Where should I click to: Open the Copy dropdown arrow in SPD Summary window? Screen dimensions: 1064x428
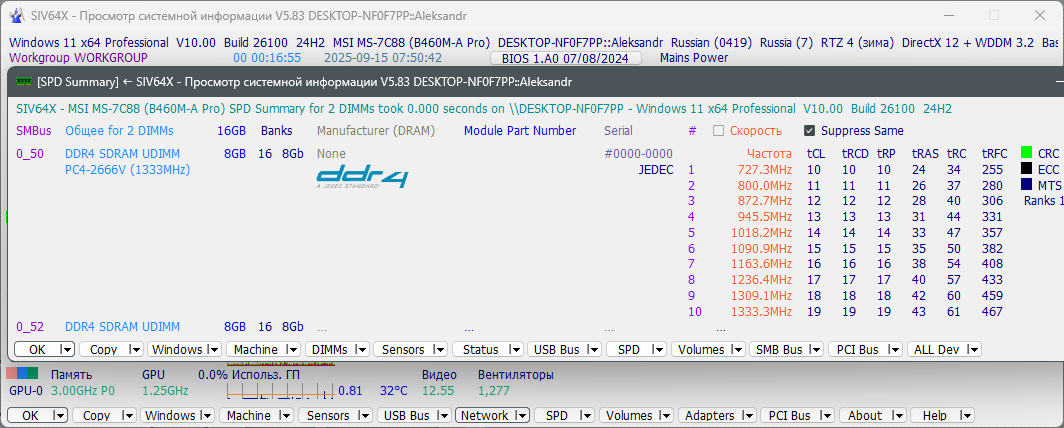click(135, 350)
